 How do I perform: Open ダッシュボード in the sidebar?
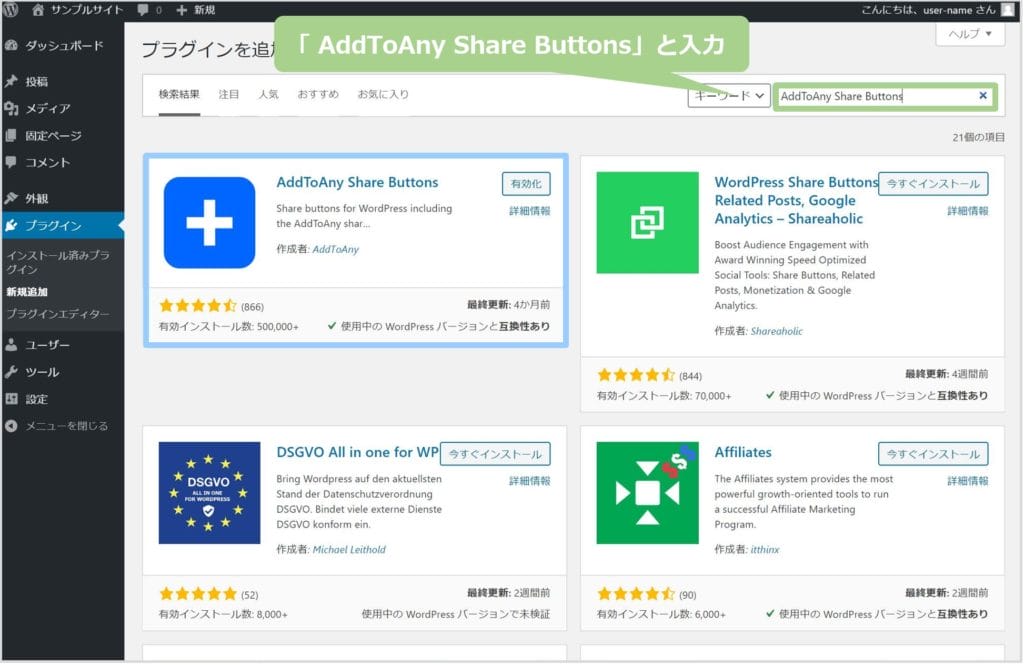point(63,46)
